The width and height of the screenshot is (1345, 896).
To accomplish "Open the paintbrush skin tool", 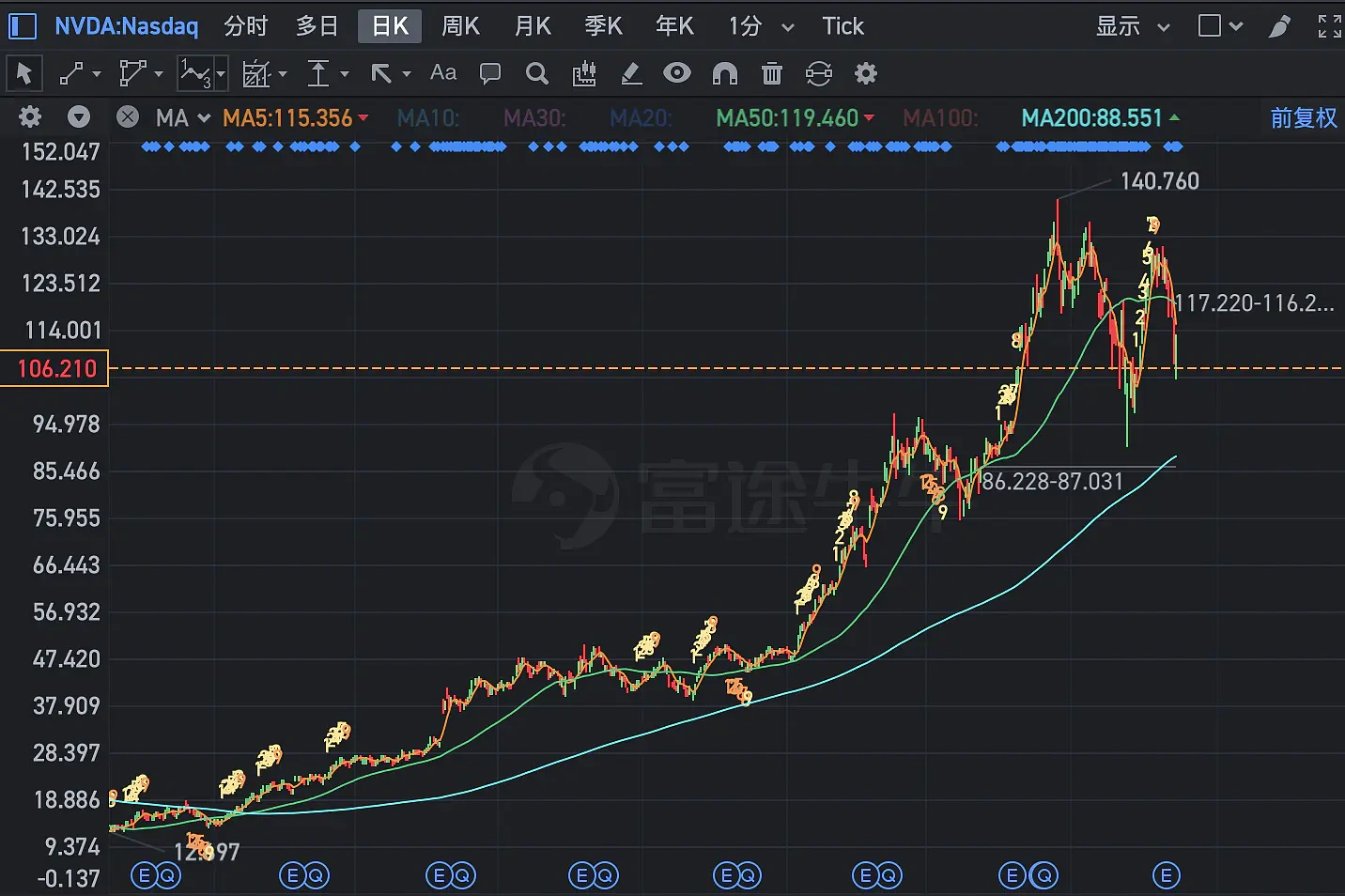I will (x=1279, y=26).
